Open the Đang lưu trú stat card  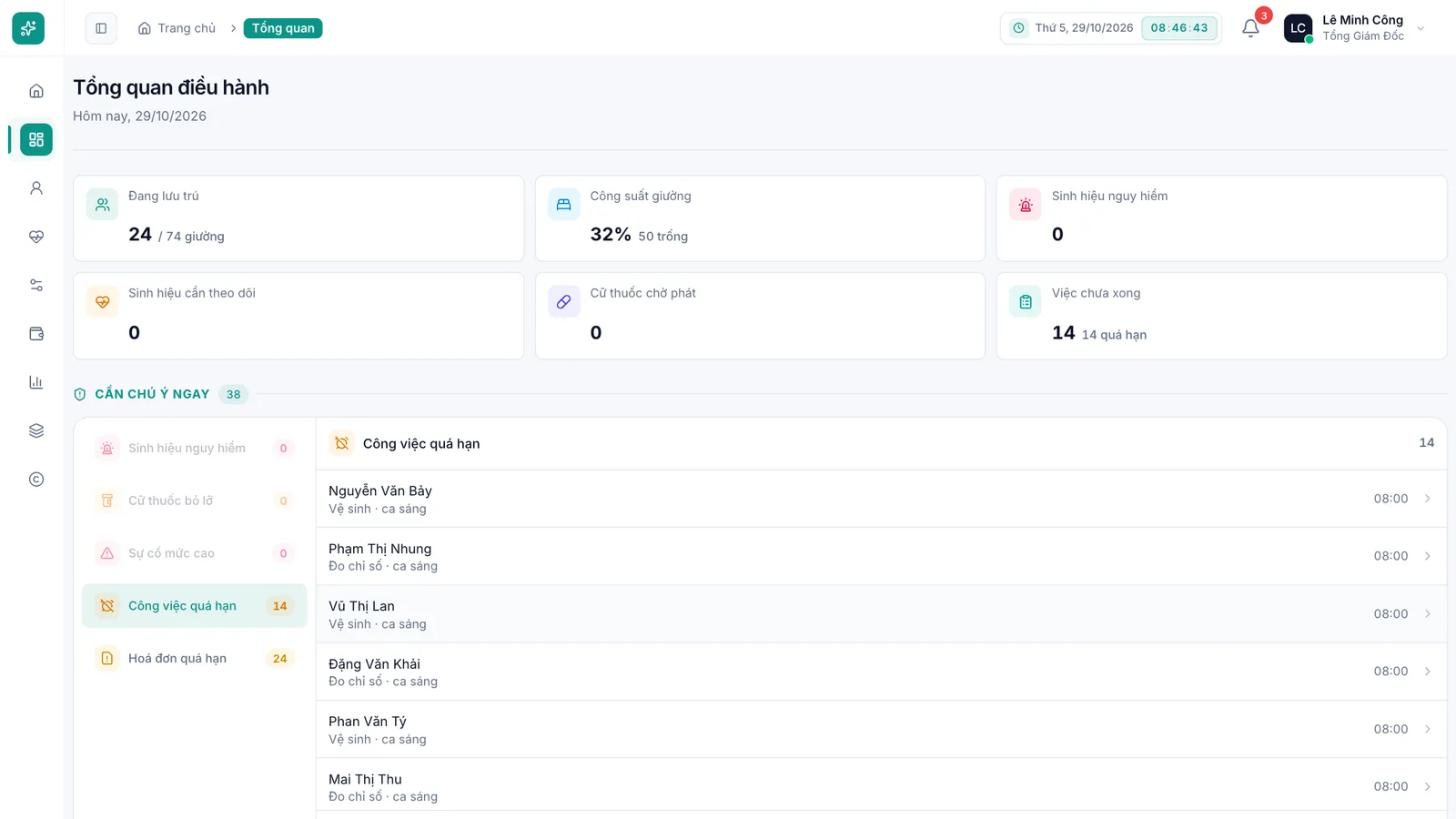click(x=298, y=218)
